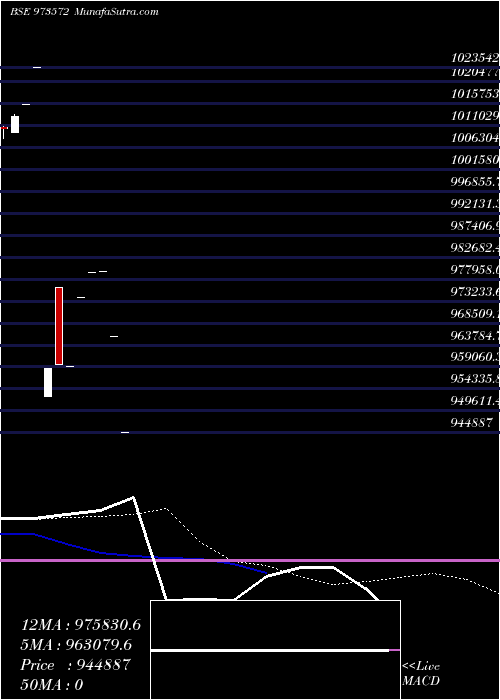This screenshot has height=700, width=500.
Task: Select the 944887 axis price label
Action: pos(473,422)
